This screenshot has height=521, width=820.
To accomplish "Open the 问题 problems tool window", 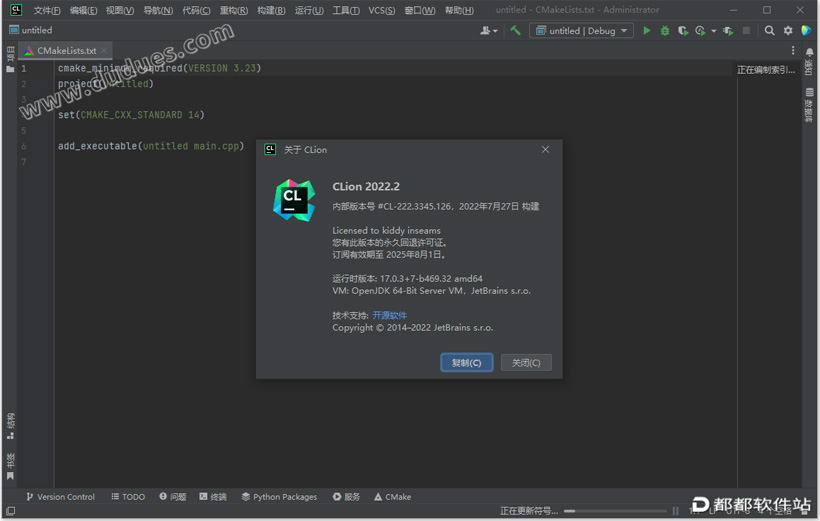I will click(x=173, y=496).
